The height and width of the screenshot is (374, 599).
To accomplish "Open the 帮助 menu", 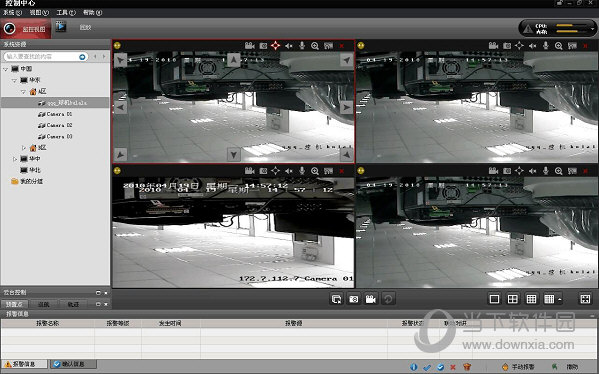I will [x=92, y=13].
